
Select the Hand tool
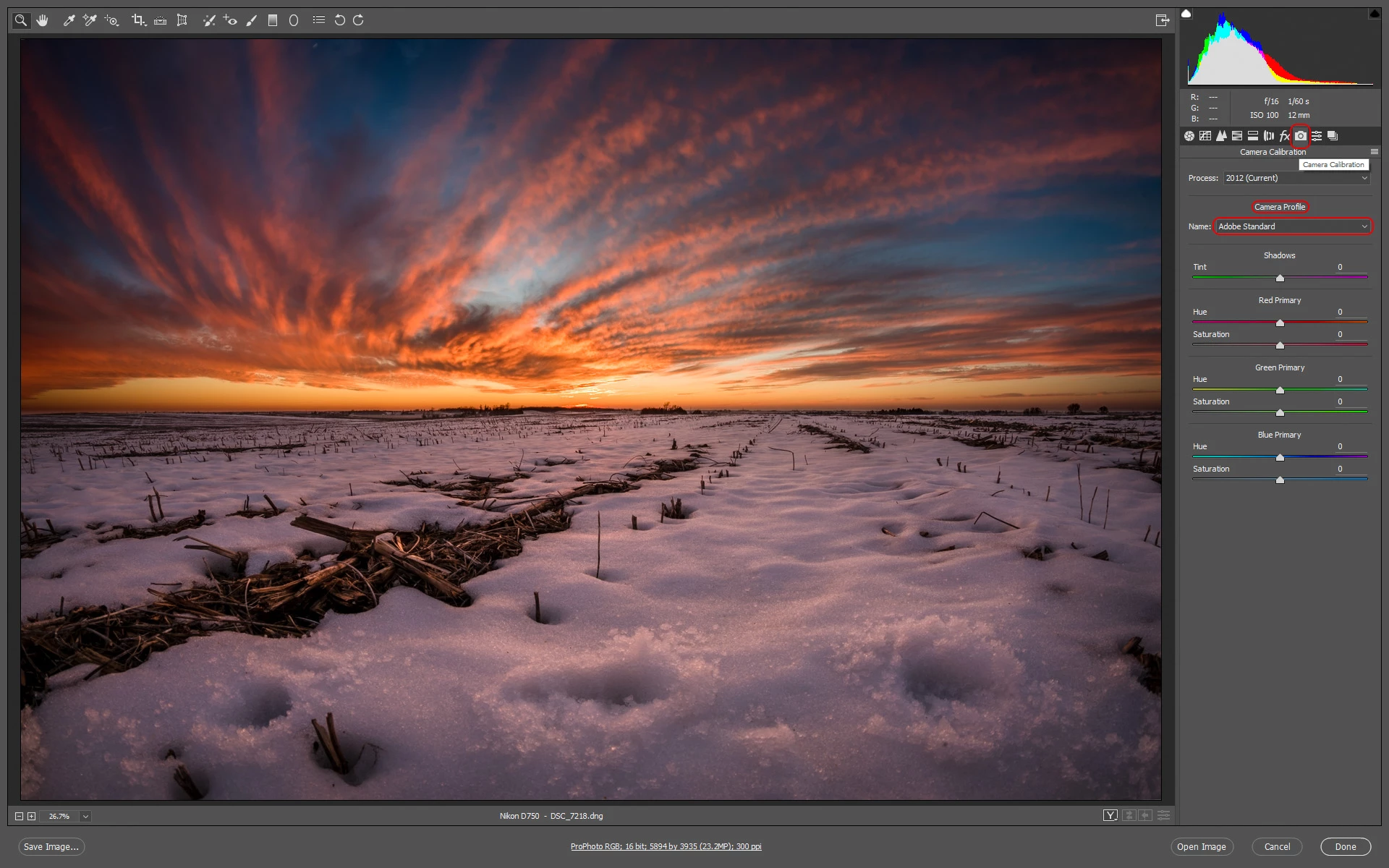coord(43,20)
